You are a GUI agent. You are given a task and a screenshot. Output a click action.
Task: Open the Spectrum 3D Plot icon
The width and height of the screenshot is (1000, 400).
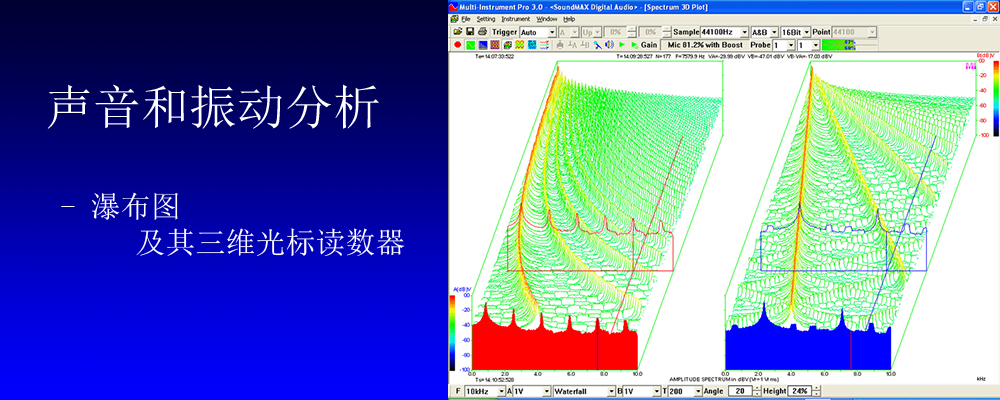[x=508, y=45]
